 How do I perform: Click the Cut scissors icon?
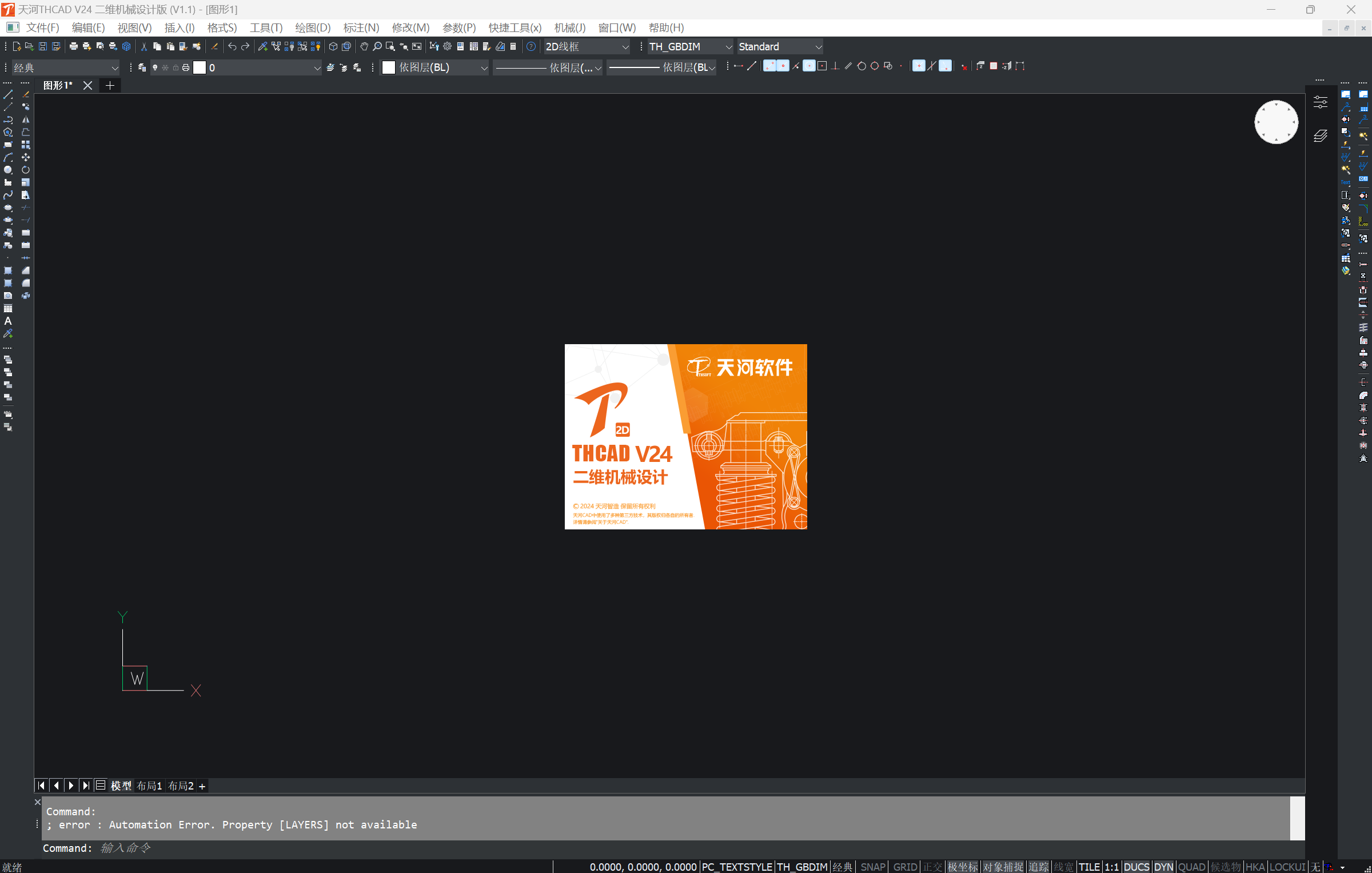(x=144, y=47)
